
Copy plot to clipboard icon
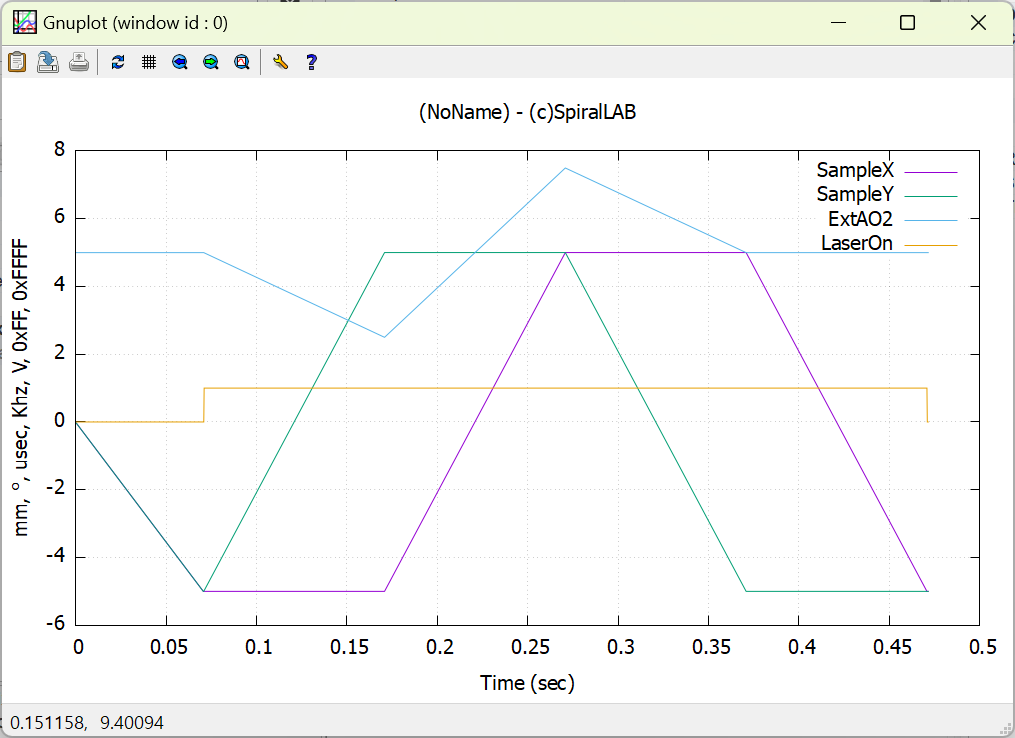click(17, 62)
